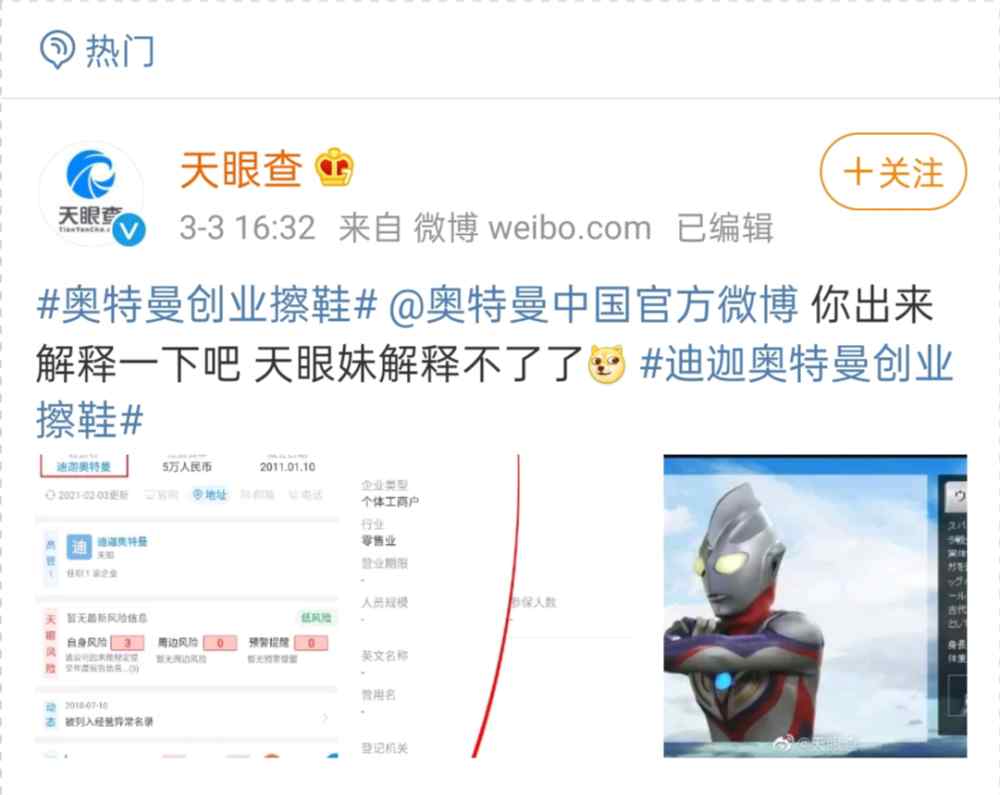Tap the 热门 chat bubble icon

point(57,50)
